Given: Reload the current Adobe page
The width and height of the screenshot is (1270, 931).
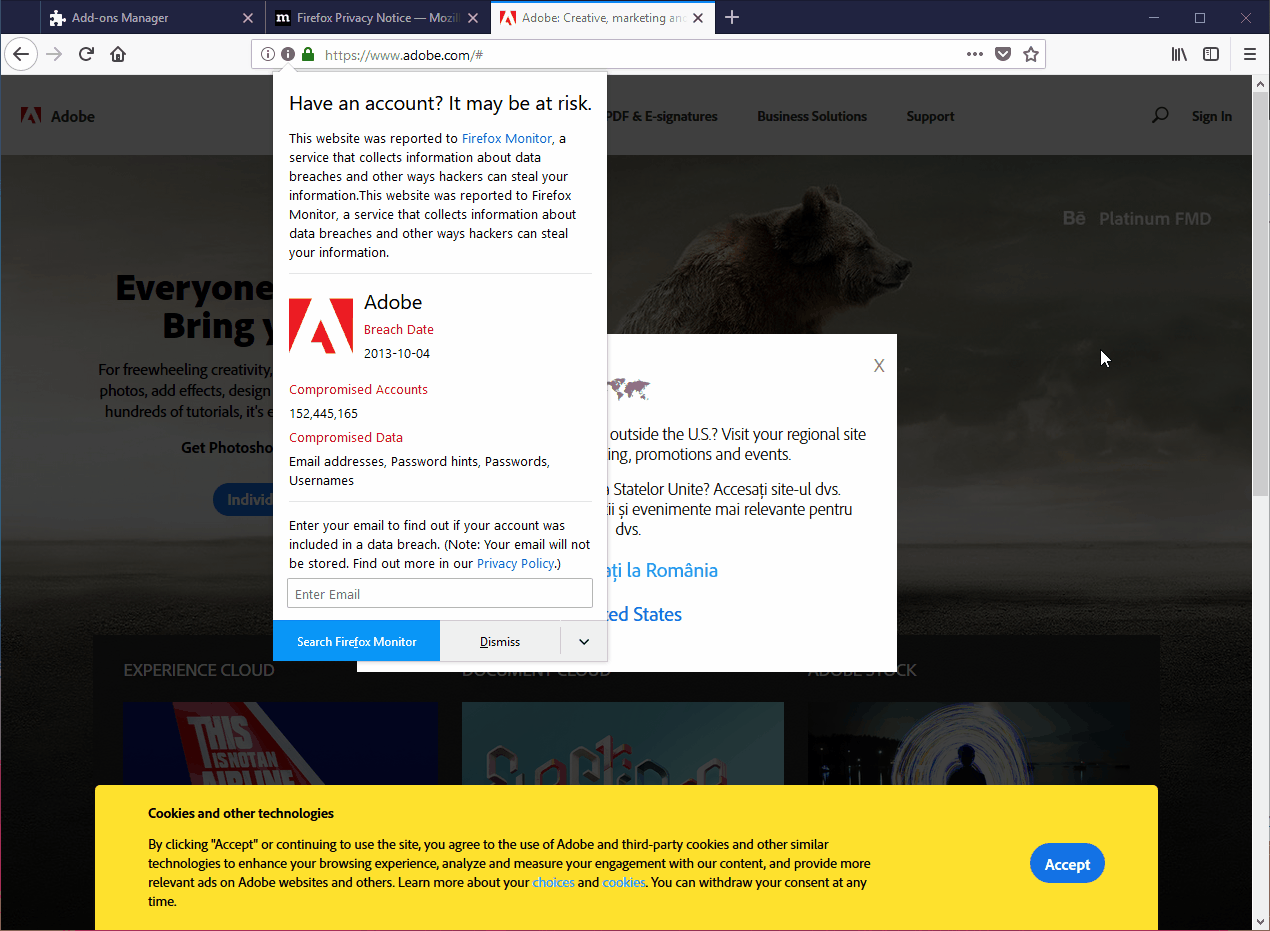Looking at the screenshot, I should 86,54.
